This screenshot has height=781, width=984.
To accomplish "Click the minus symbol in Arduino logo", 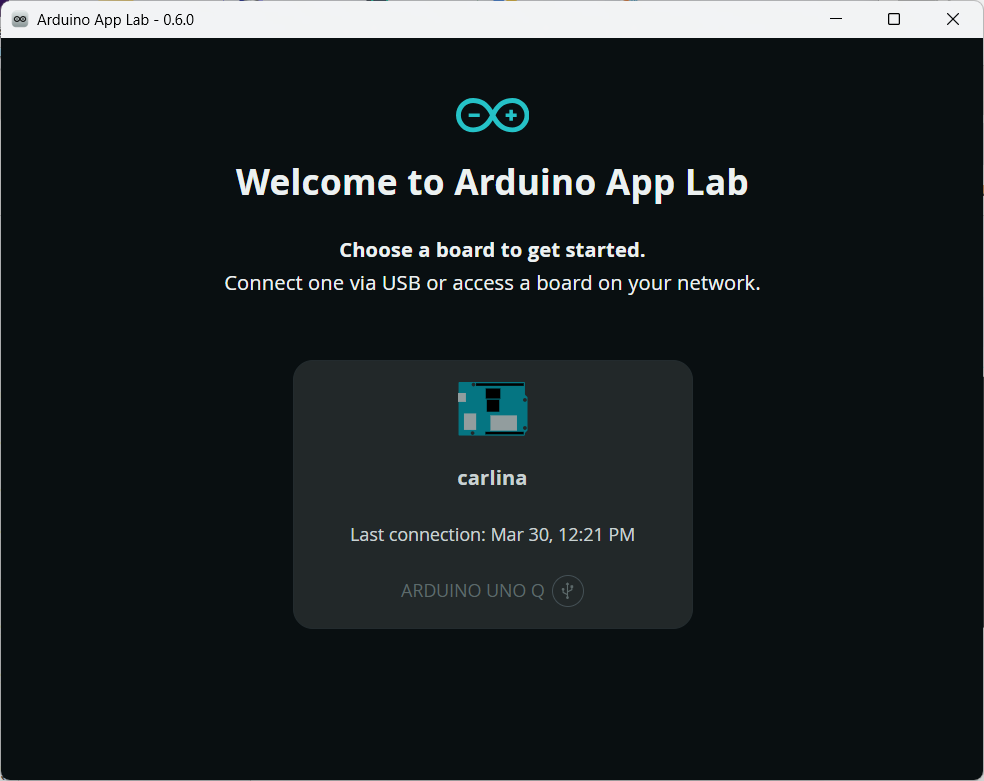I will (x=474, y=117).
